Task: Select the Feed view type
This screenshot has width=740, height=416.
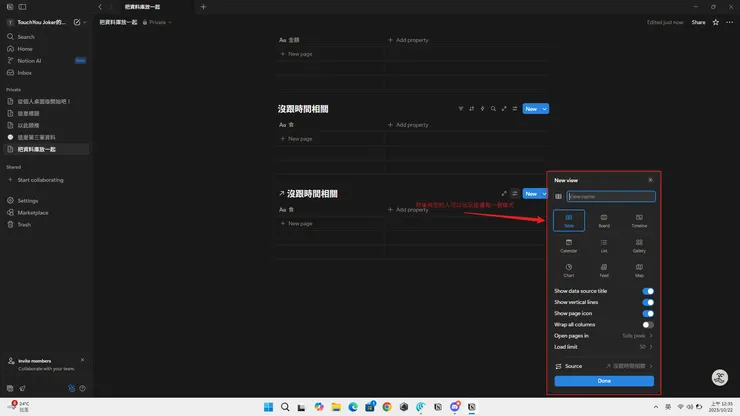Action: tap(604, 271)
